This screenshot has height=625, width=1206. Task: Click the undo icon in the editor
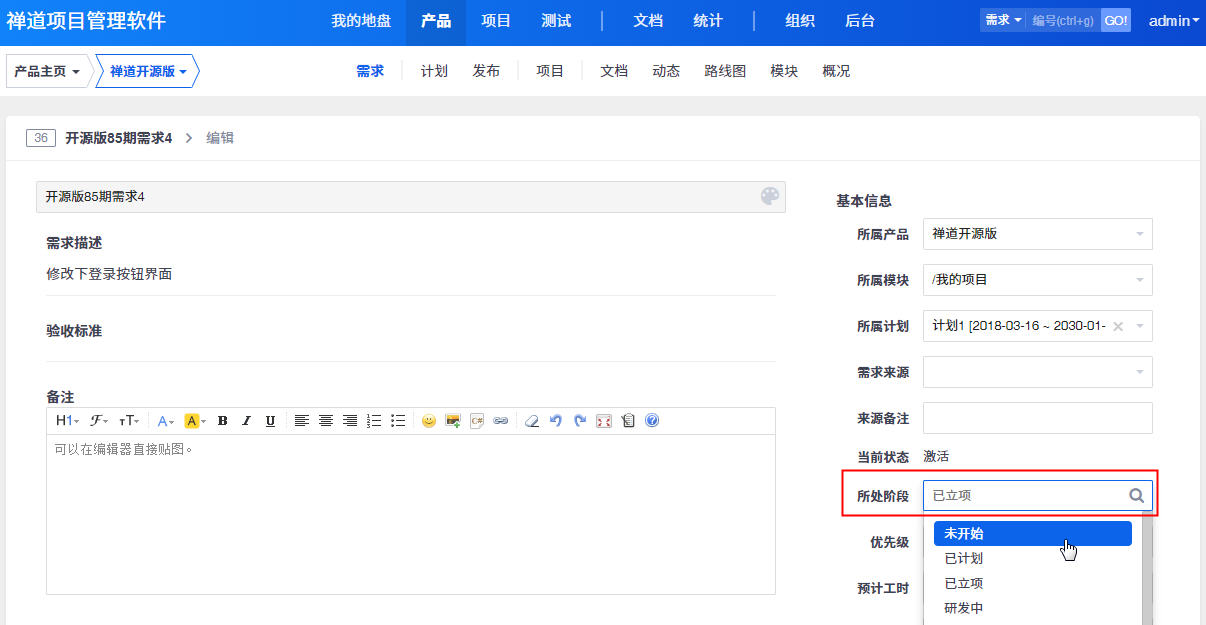click(x=555, y=420)
